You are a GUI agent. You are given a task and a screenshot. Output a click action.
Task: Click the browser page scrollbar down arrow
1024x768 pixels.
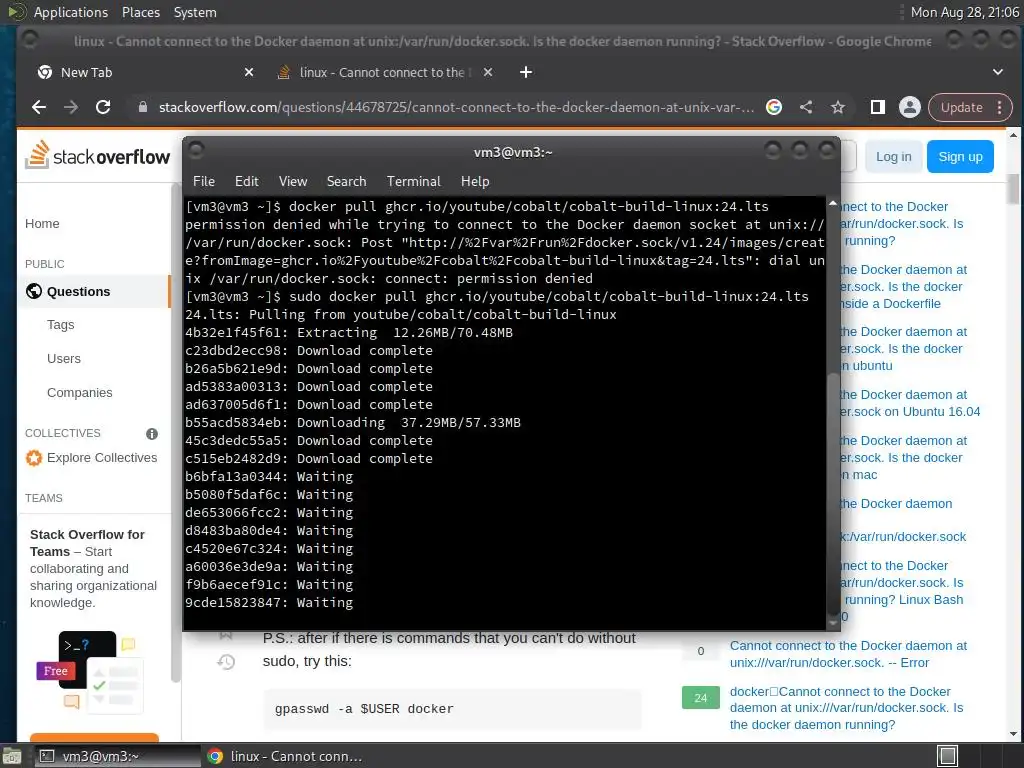coord(1014,734)
